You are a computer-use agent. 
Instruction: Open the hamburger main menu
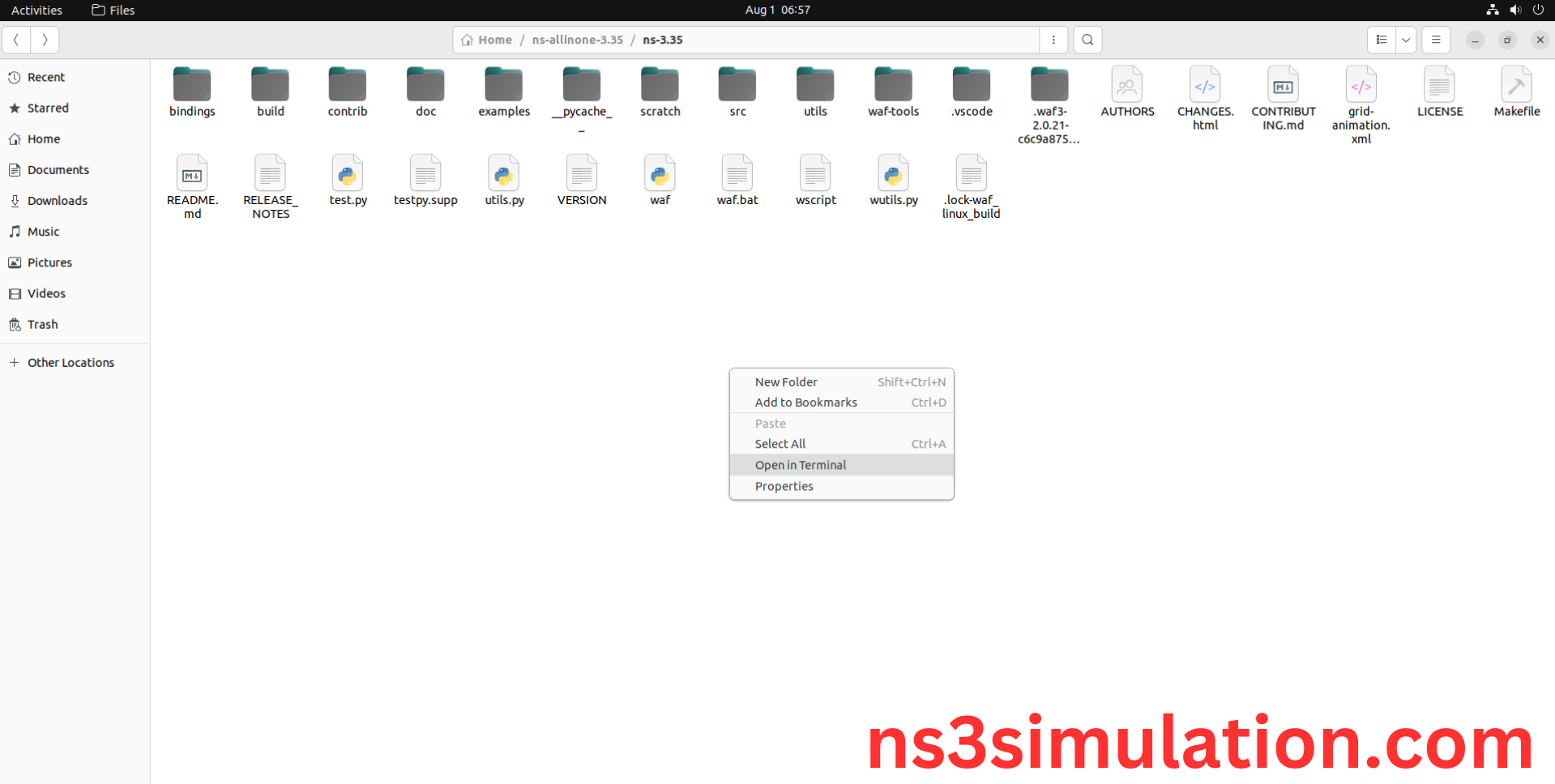[x=1436, y=40]
